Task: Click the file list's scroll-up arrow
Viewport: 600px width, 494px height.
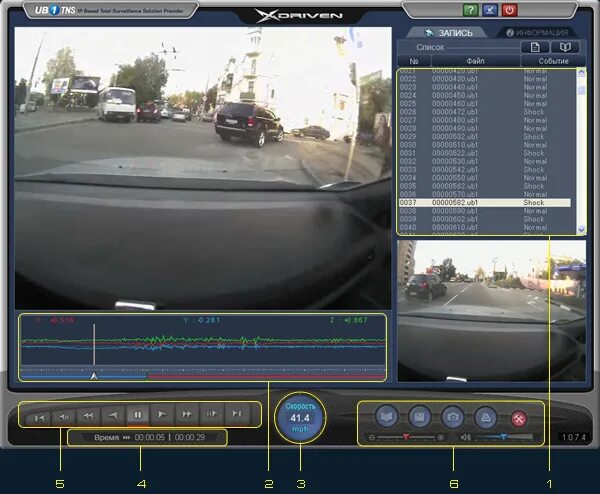Action: (581, 72)
